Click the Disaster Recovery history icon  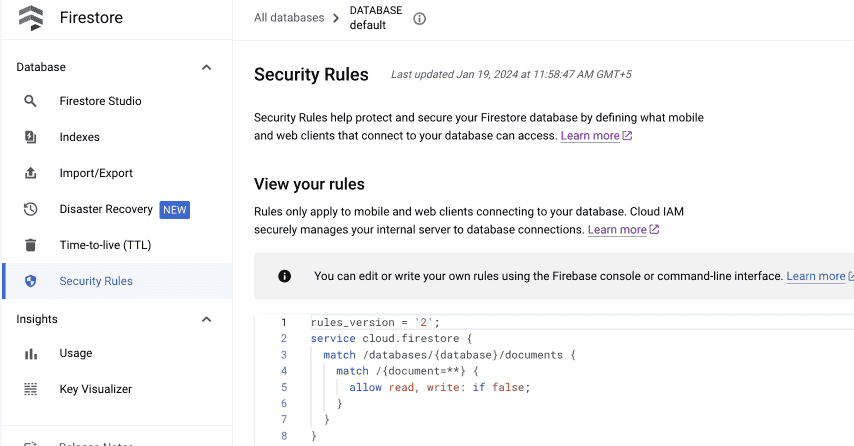(x=31, y=209)
